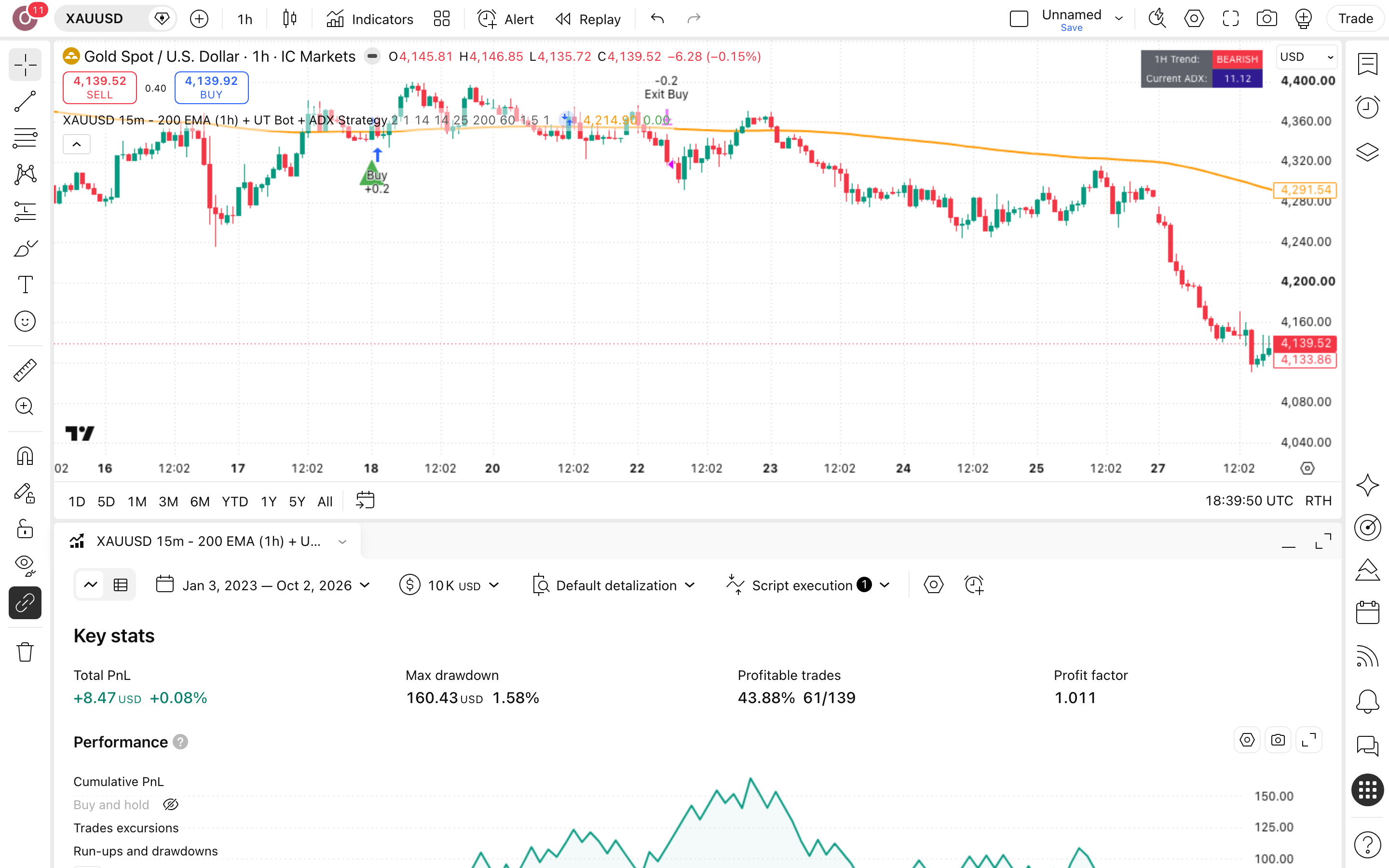Select the crosshair cursor tool
The width and height of the screenshot is (1389, 868).
(x=25, y=65)
